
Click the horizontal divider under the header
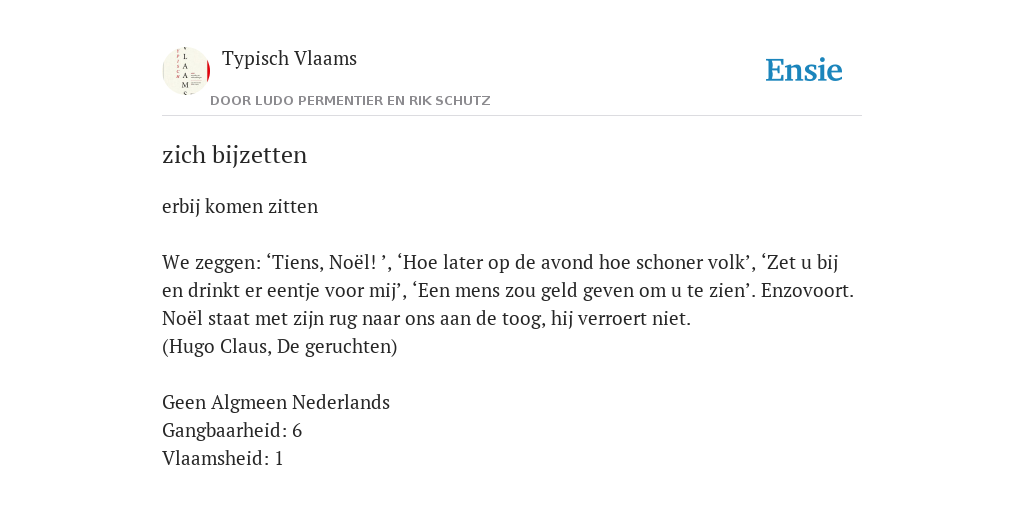pos(512,116)
